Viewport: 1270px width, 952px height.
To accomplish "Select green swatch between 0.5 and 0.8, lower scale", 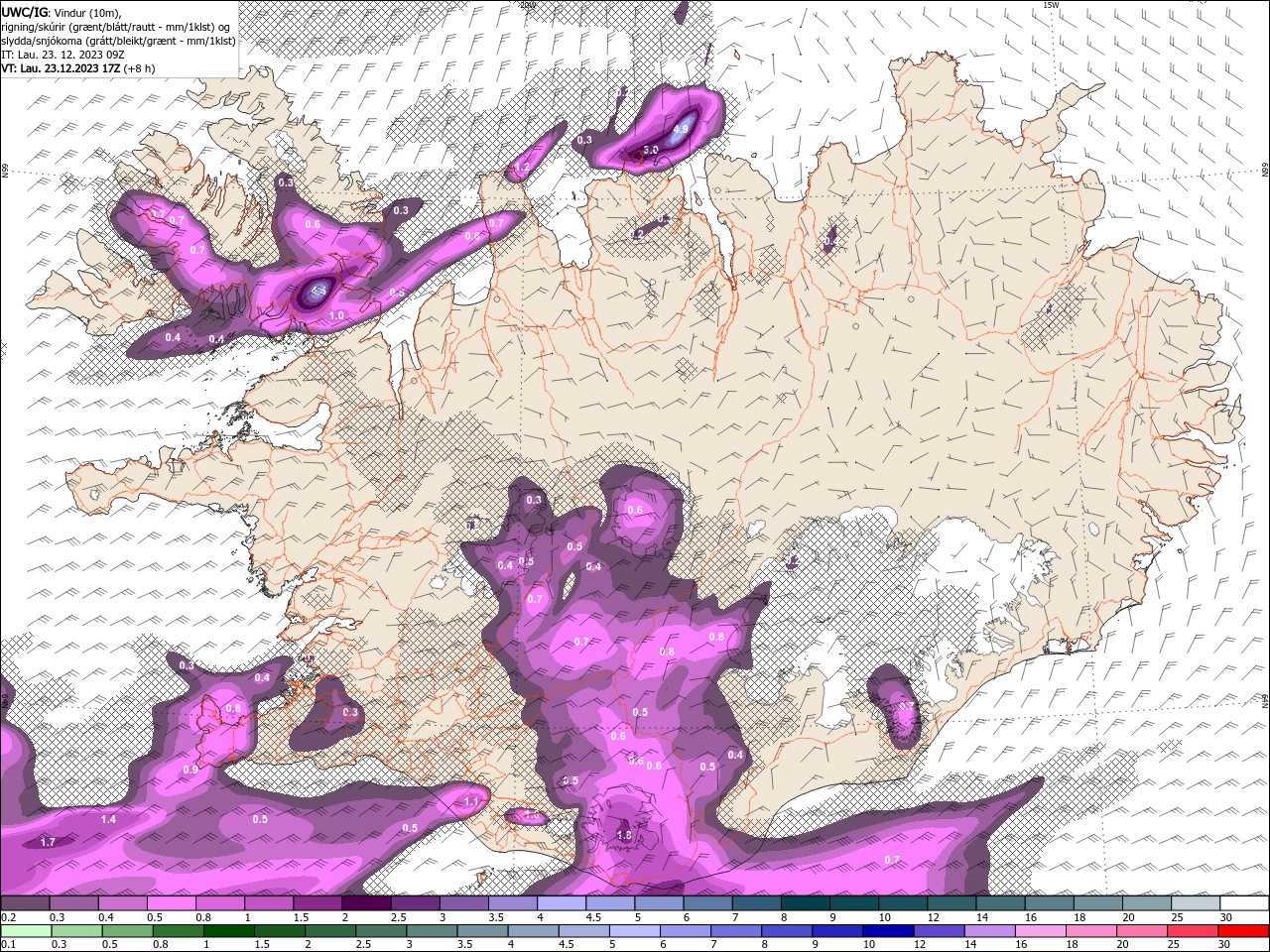I will tap(127, 931).
